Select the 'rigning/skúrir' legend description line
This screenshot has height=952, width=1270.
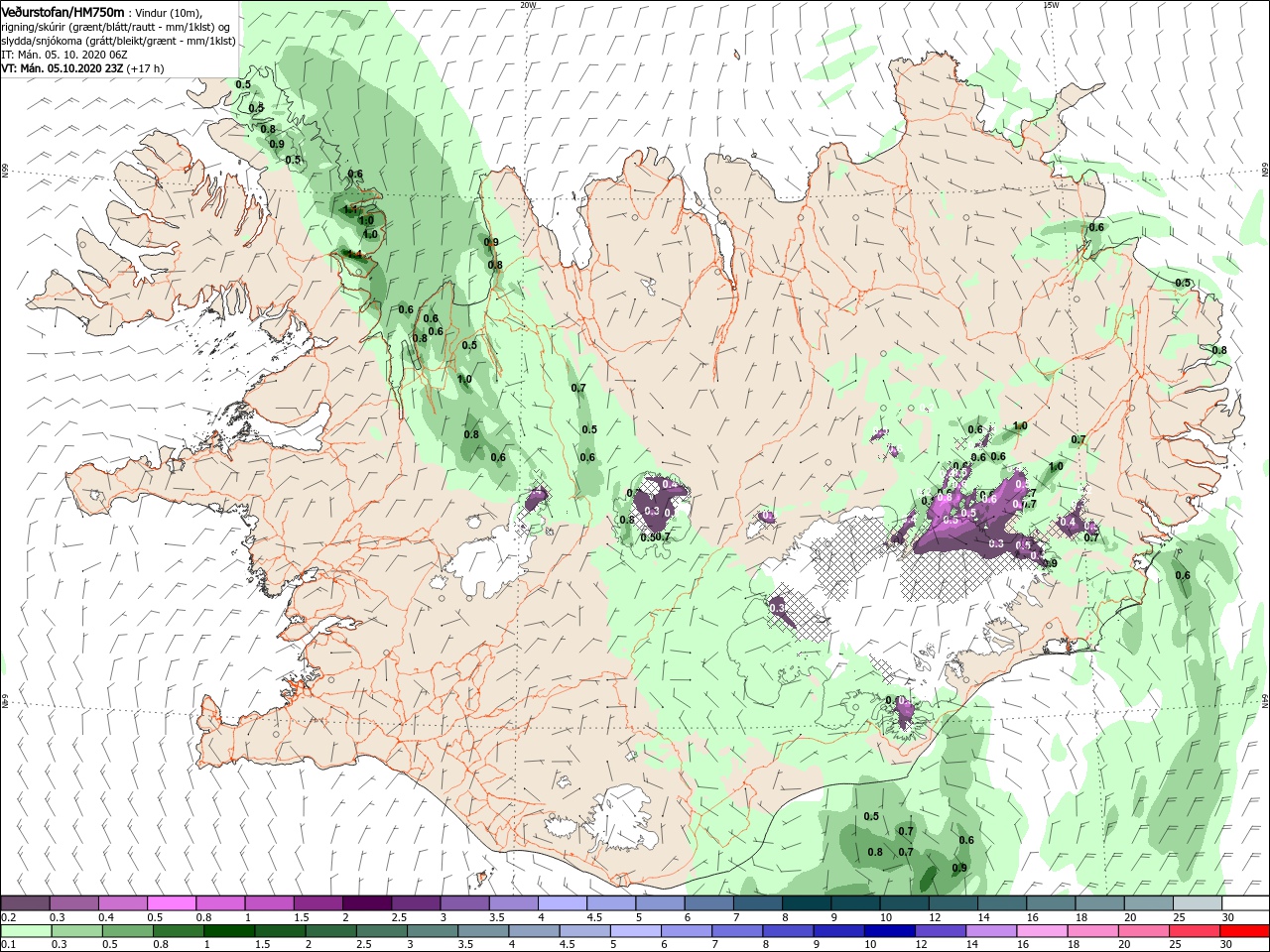pyautogui.click(x=116, y=27)
